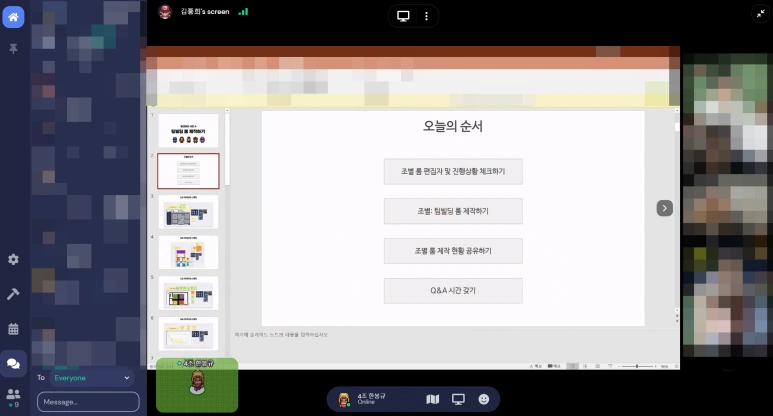Open the three-dot options menu at top
The height and width of the screenshot is (416, 773).
[x=426, y=16]
